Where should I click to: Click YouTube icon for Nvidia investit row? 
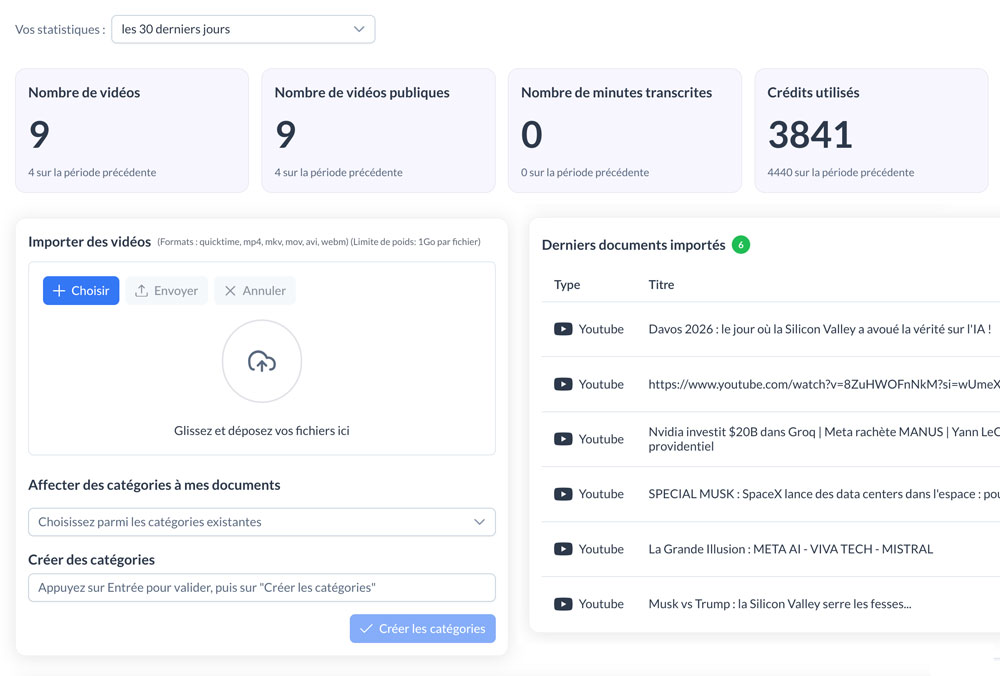pos(563,439)
